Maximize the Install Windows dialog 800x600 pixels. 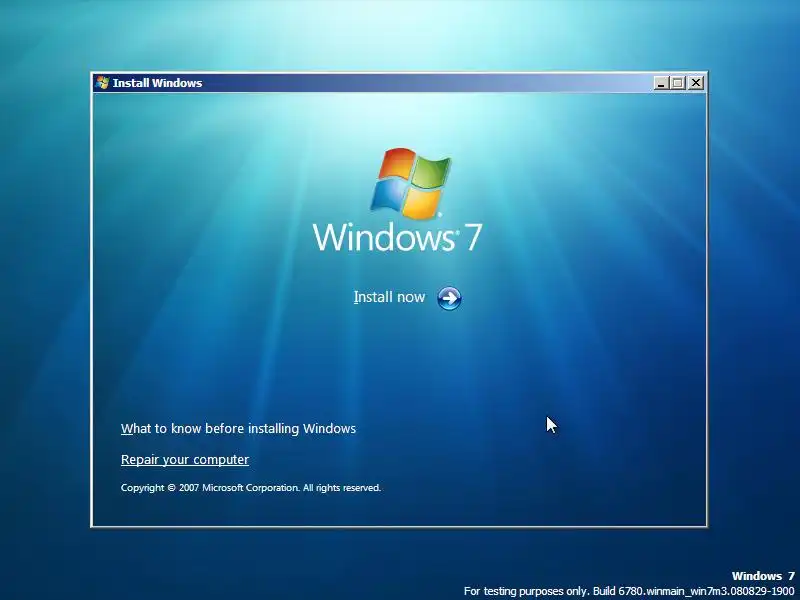coord(678,83)
